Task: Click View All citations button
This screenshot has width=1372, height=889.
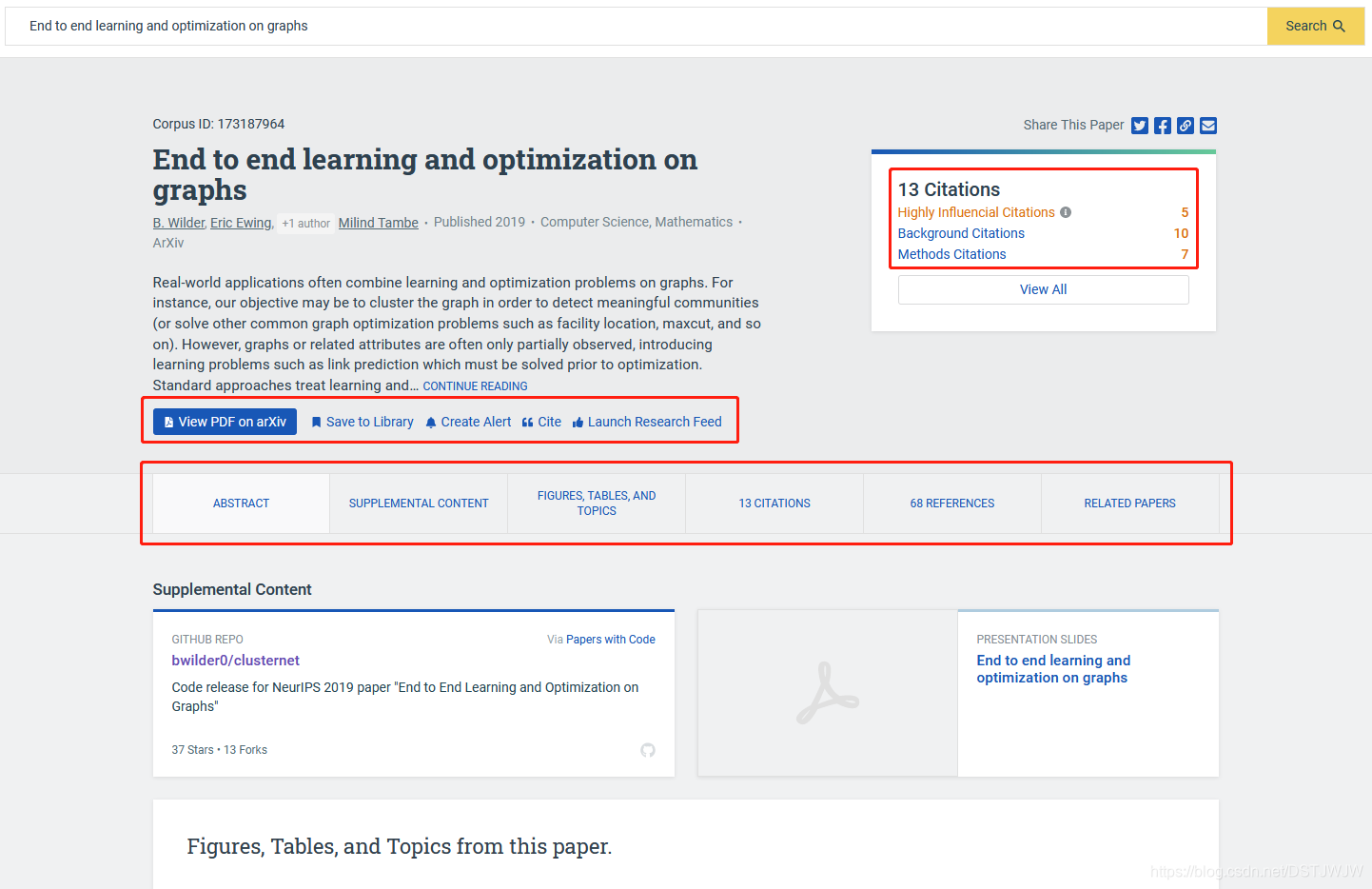Action: 1043,289
